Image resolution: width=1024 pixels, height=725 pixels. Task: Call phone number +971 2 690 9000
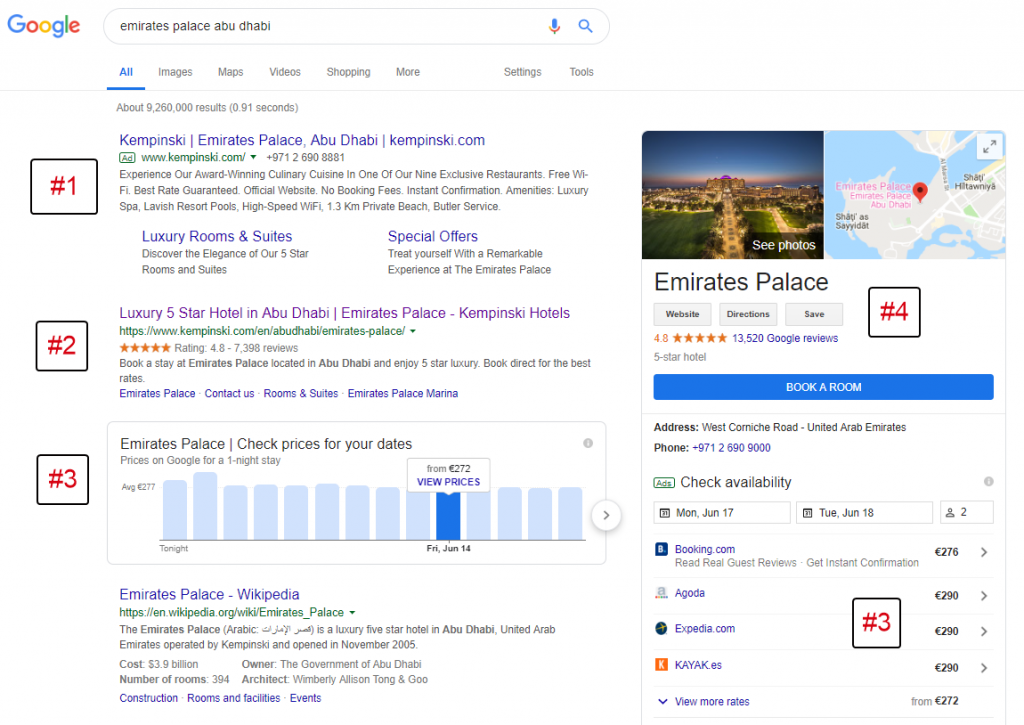coord(731,448)
